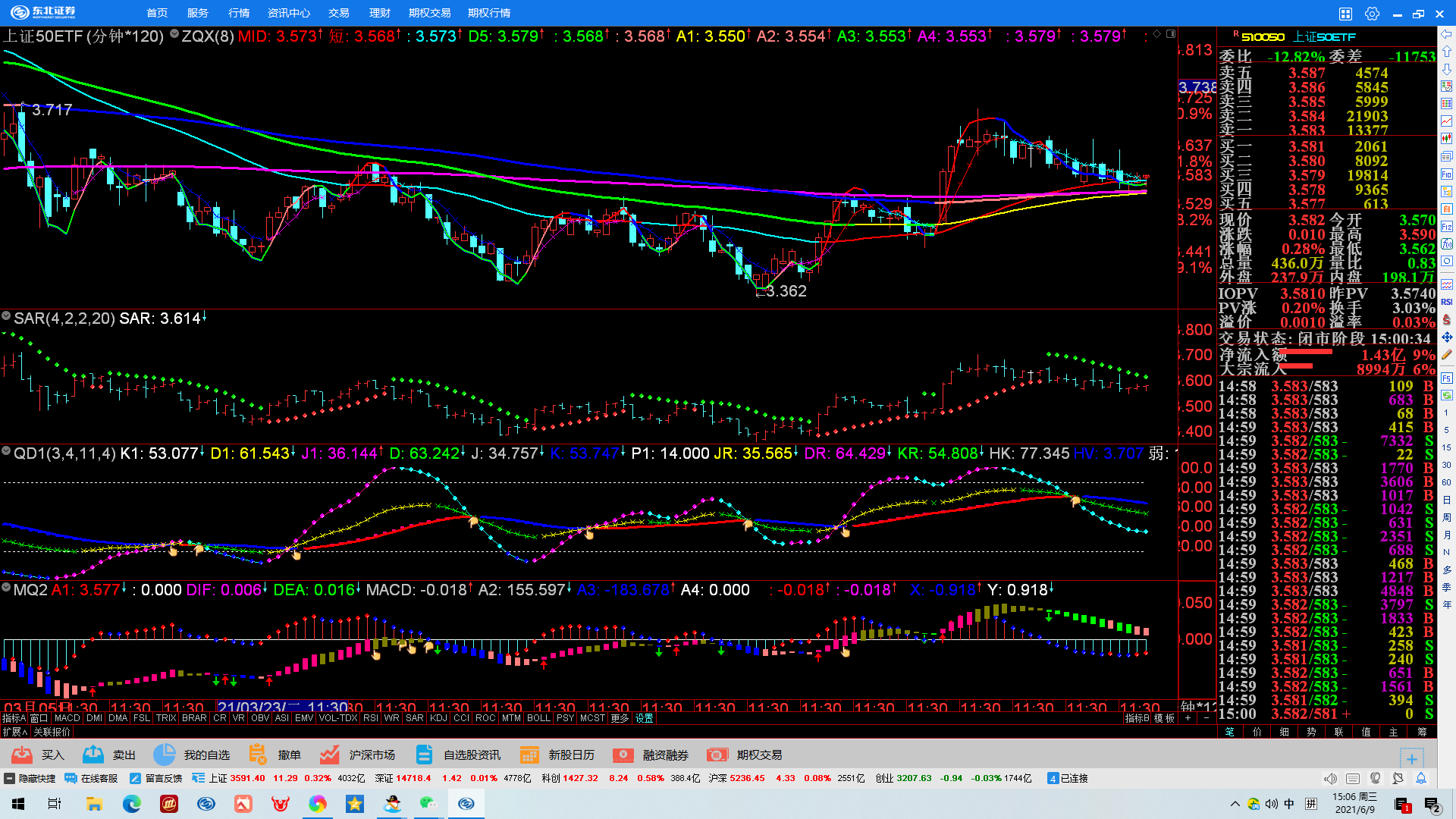Click the plus add-shortcut box
1456x819 pixels.
(1411, 758)
